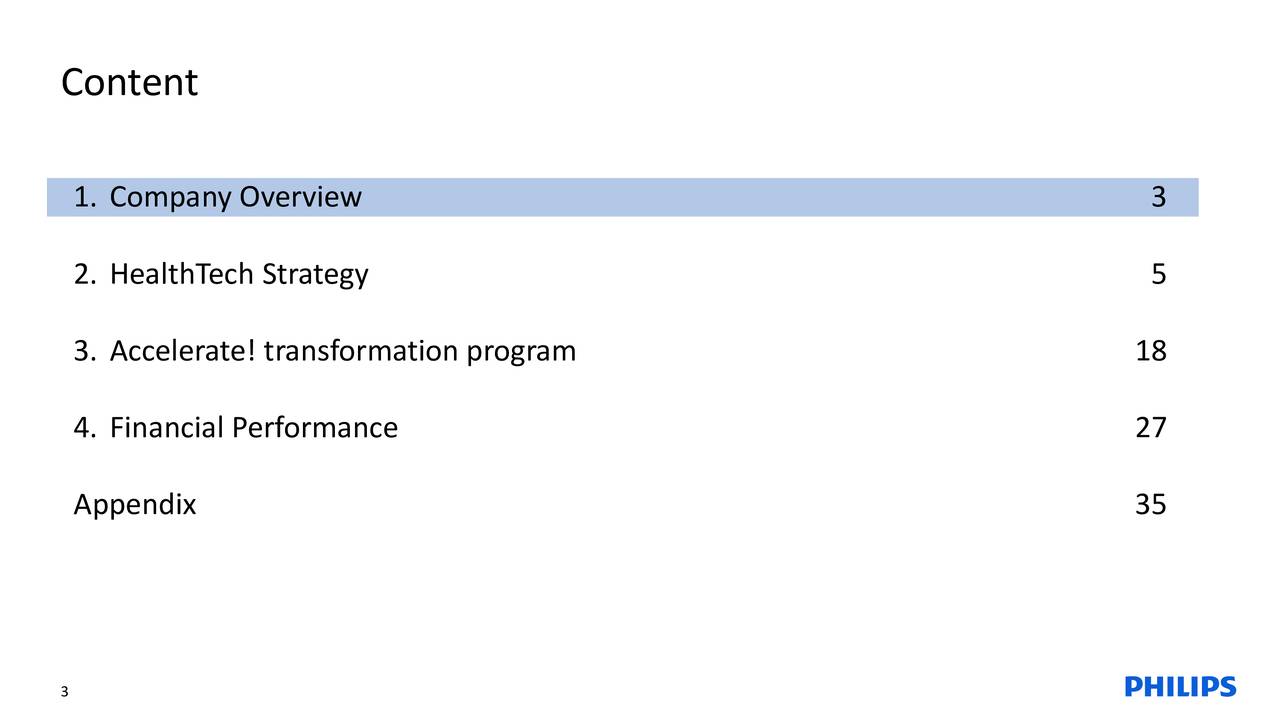The image size is (1280, 720).
Task: Select page number 18 in contents
Action: (1151, 352)
